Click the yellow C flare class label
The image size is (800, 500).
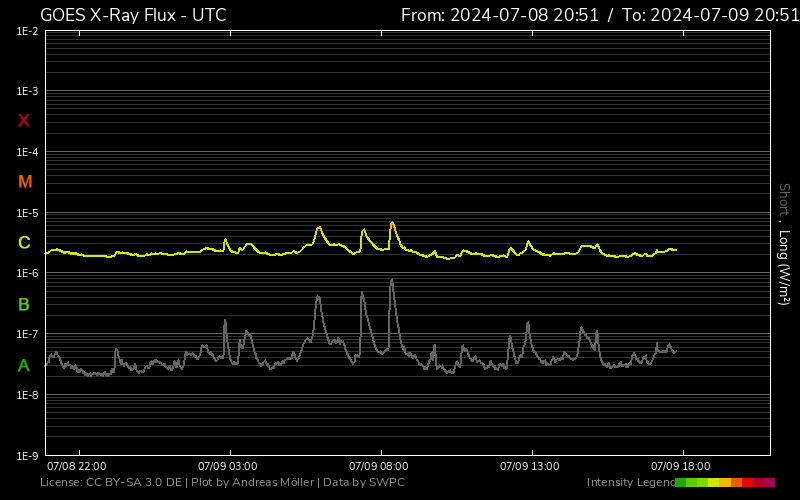pos(24,243)
